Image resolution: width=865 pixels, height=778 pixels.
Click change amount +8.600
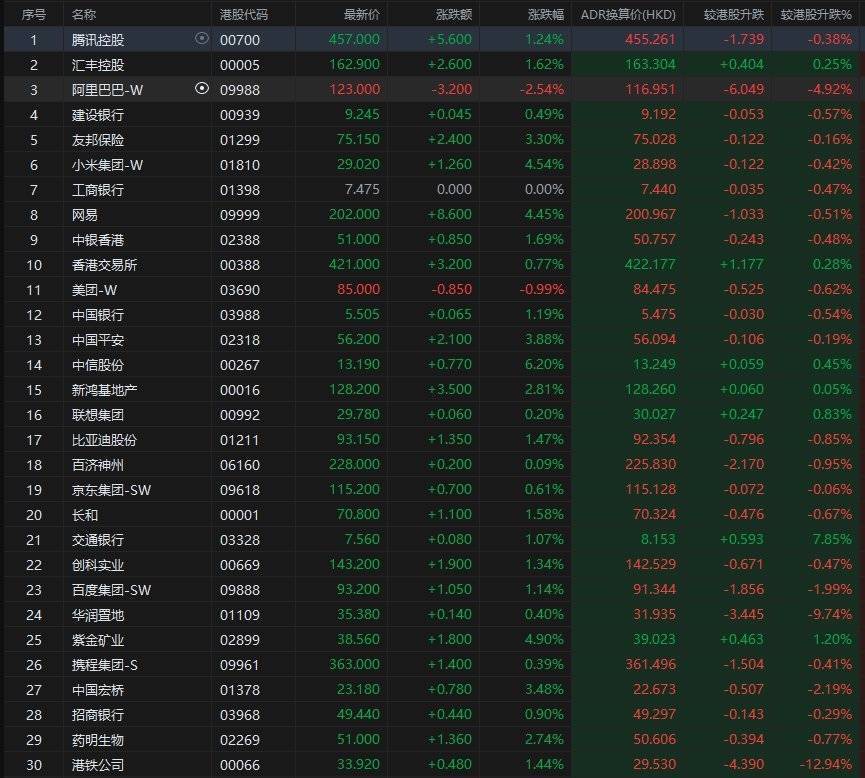coord(450,215)
